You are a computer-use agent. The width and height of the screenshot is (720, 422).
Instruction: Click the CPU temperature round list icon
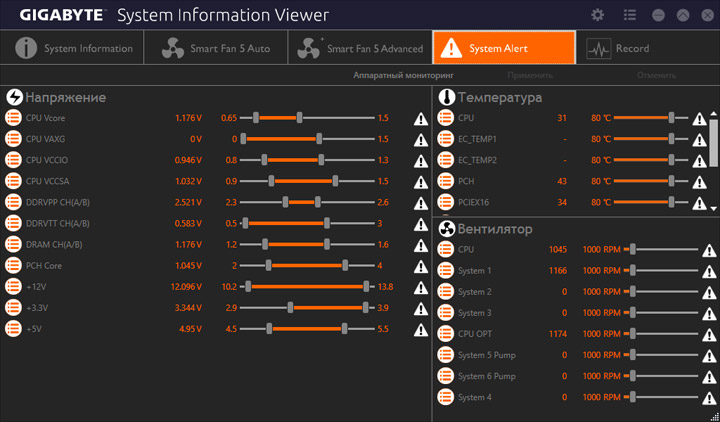(x=445, y=118)
